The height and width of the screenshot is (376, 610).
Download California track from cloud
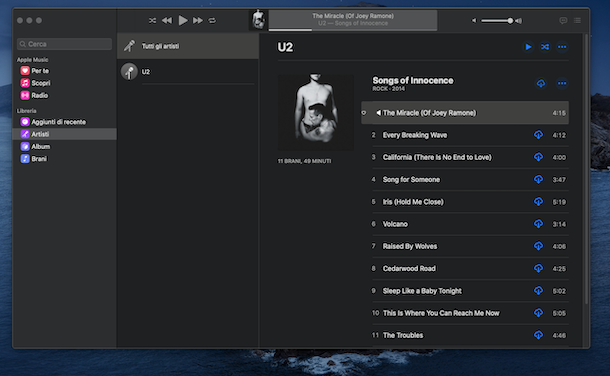point(538,157)
